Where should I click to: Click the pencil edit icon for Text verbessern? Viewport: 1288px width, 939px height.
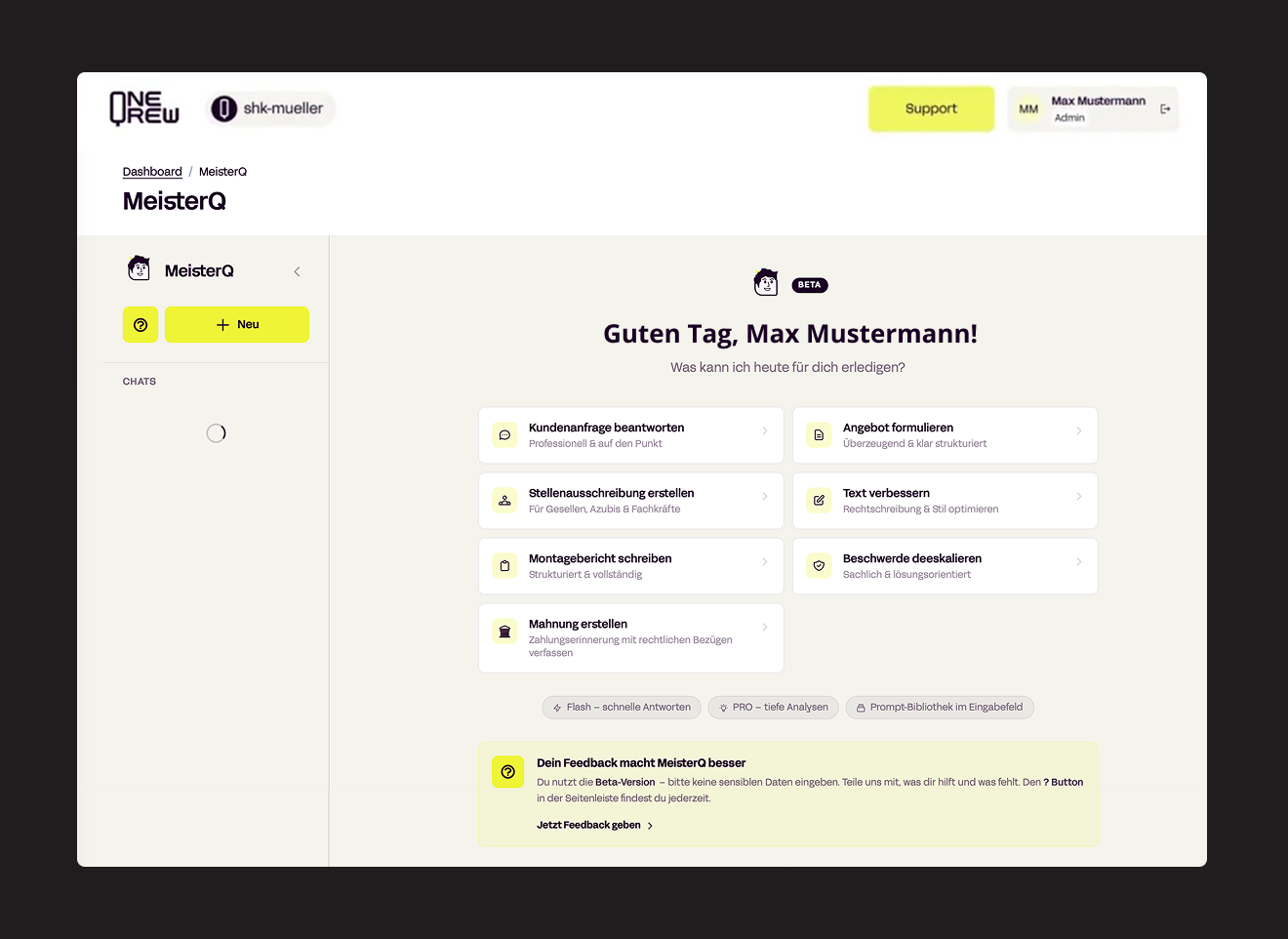click(x=819, y=501)
